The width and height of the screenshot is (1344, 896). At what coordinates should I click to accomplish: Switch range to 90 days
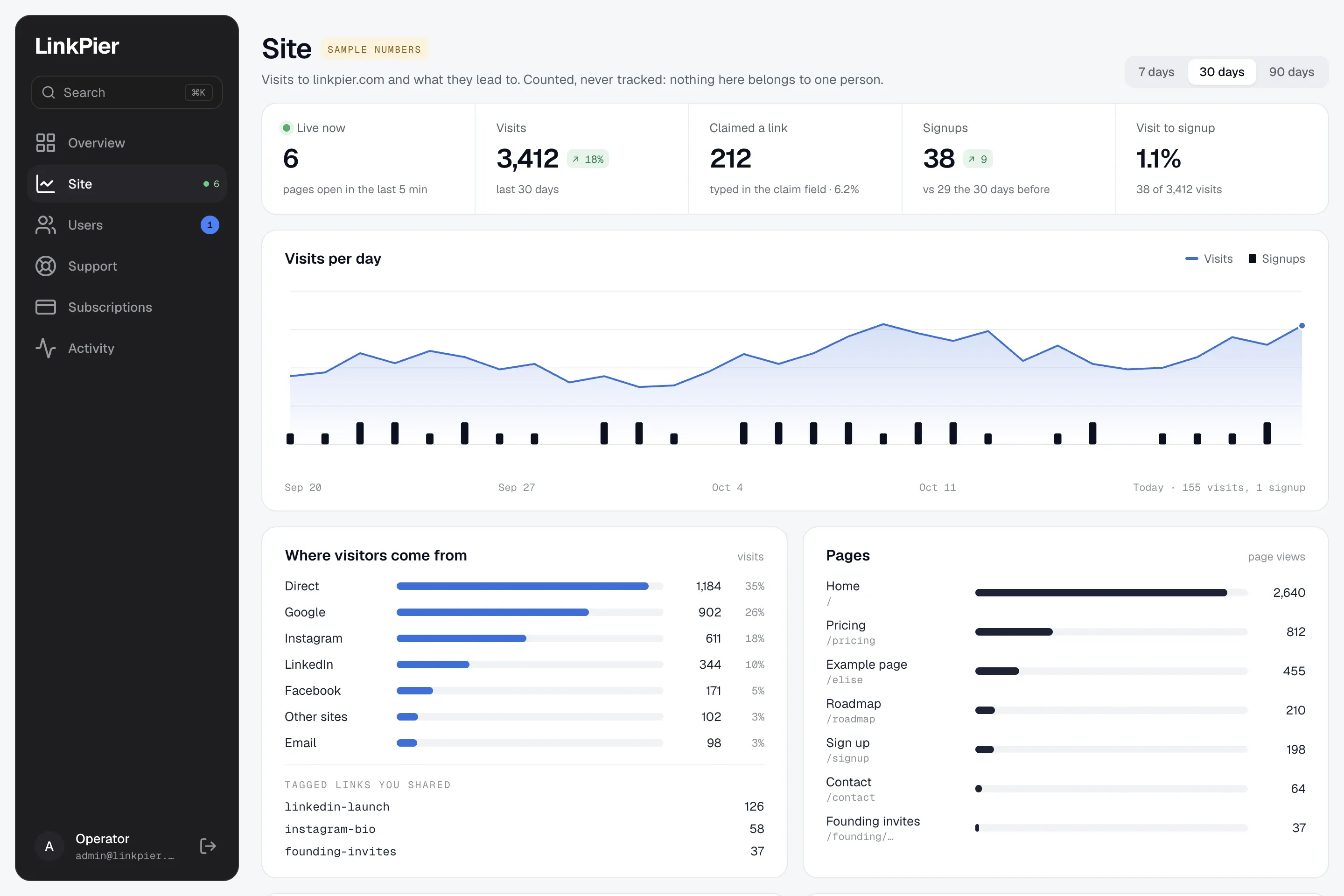pos(1291,72)
